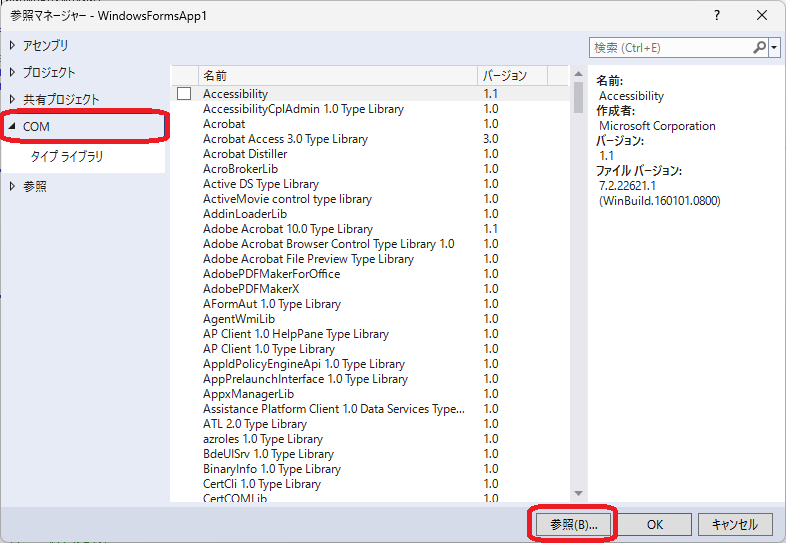This screenshot has height=543, width=786.
Task: Select the Acrobat Distiller row
Action: 370,154
